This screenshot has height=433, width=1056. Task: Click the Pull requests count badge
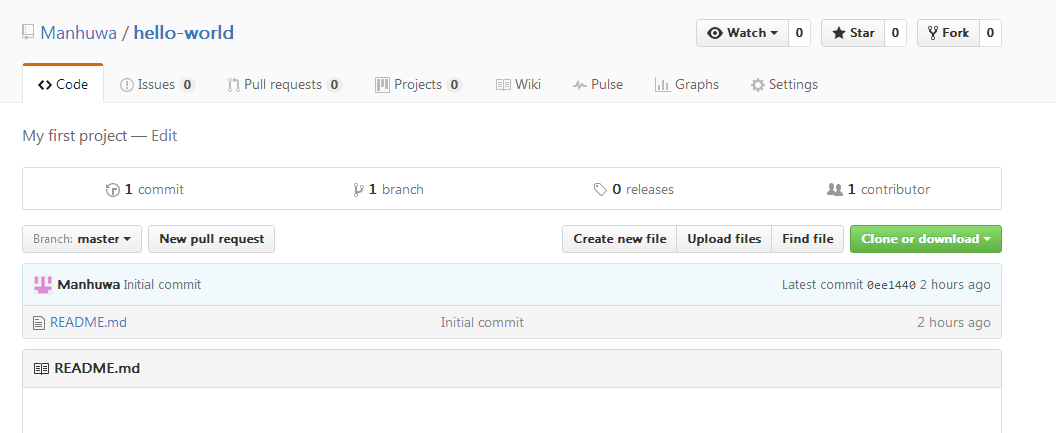pos(334,85)
